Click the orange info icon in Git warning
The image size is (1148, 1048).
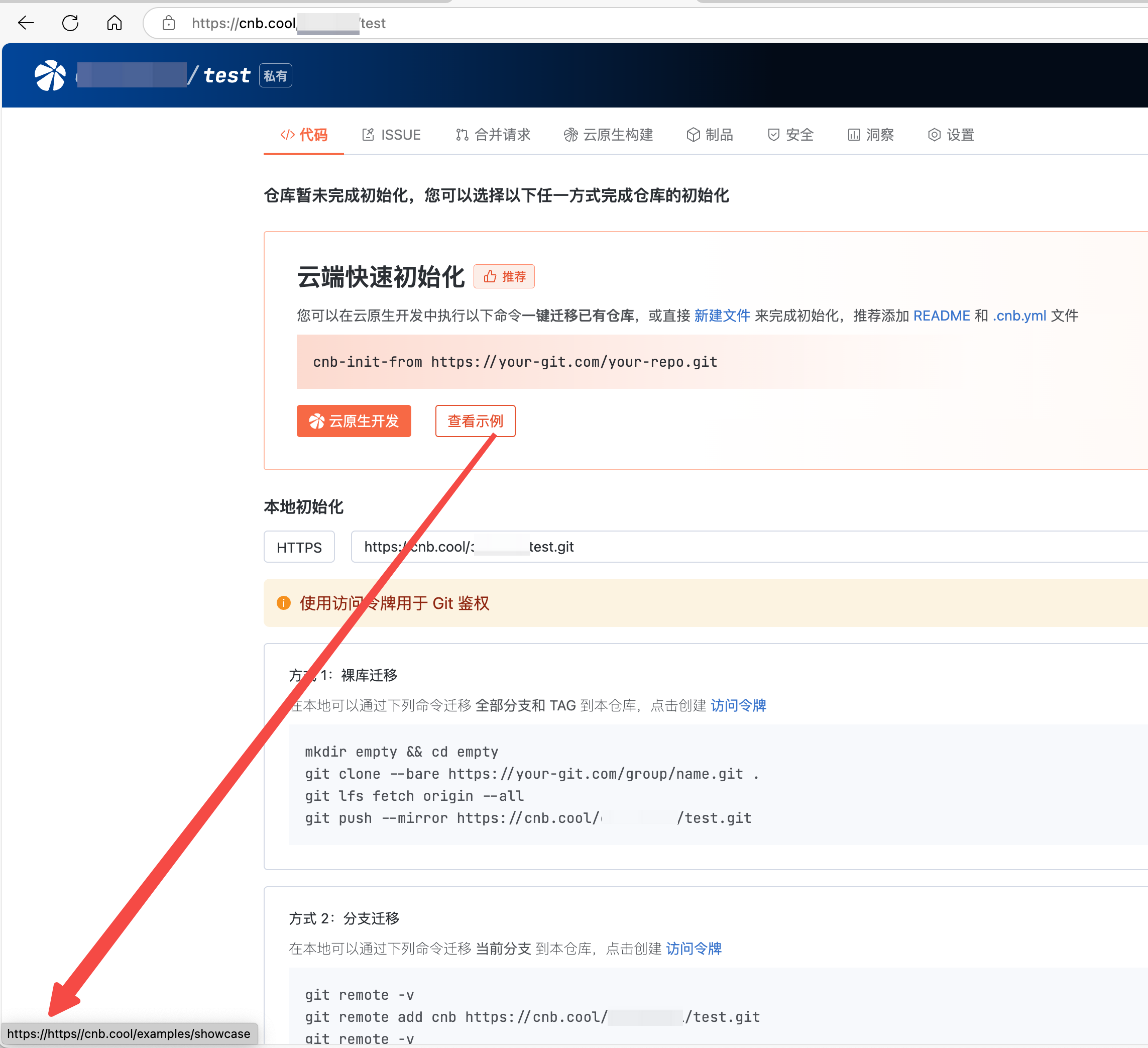pos(284,603)
